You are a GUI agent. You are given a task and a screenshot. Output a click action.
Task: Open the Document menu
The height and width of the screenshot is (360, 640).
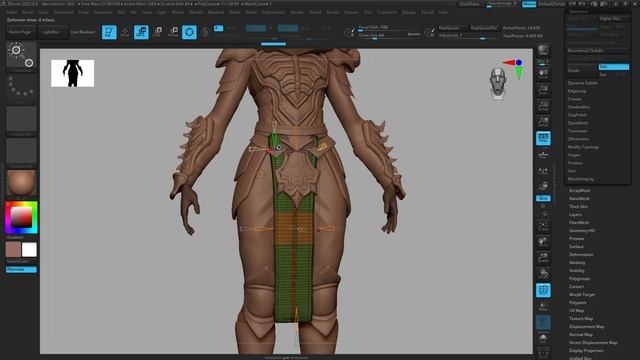tap(64, 13)
